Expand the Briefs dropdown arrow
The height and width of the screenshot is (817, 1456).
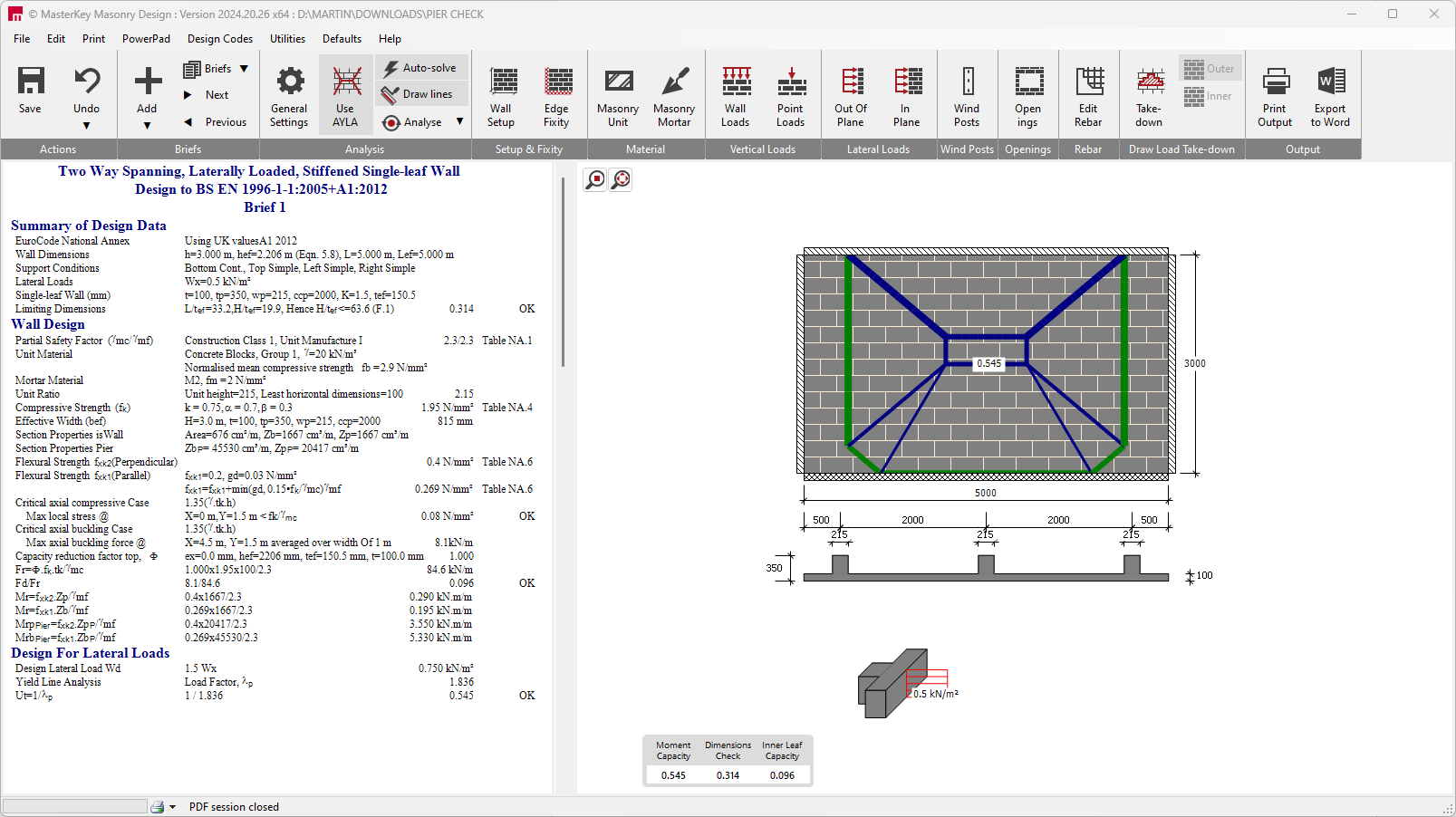click(245, 69)
